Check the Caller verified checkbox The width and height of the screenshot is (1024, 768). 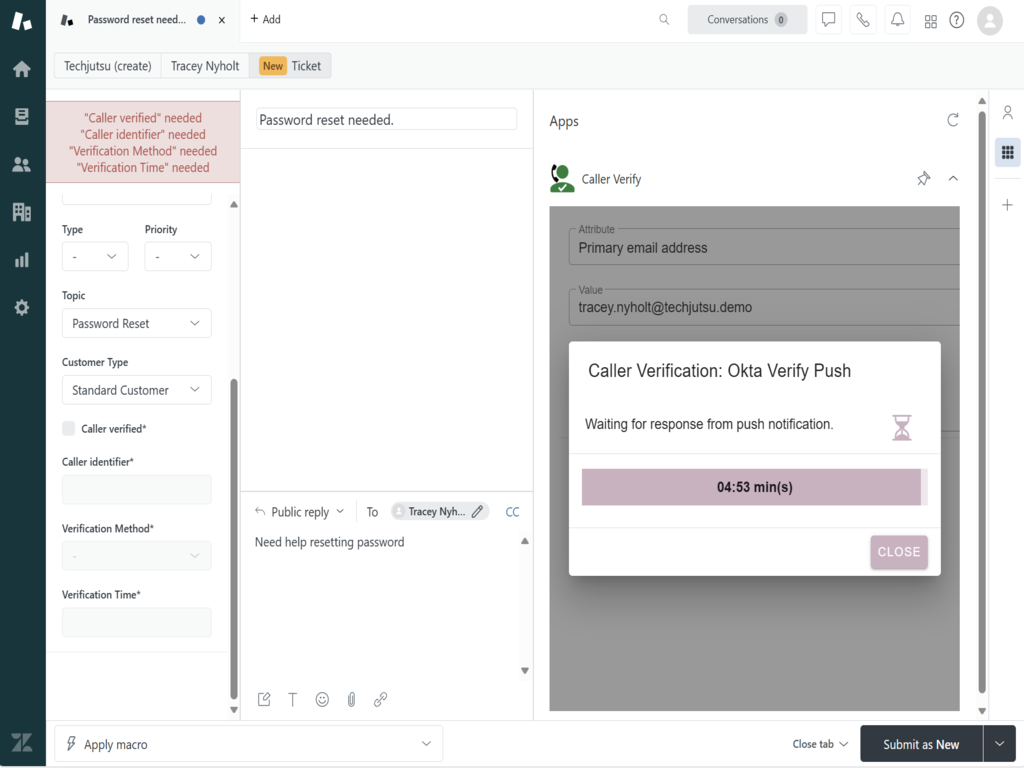[x=68, y=428]
